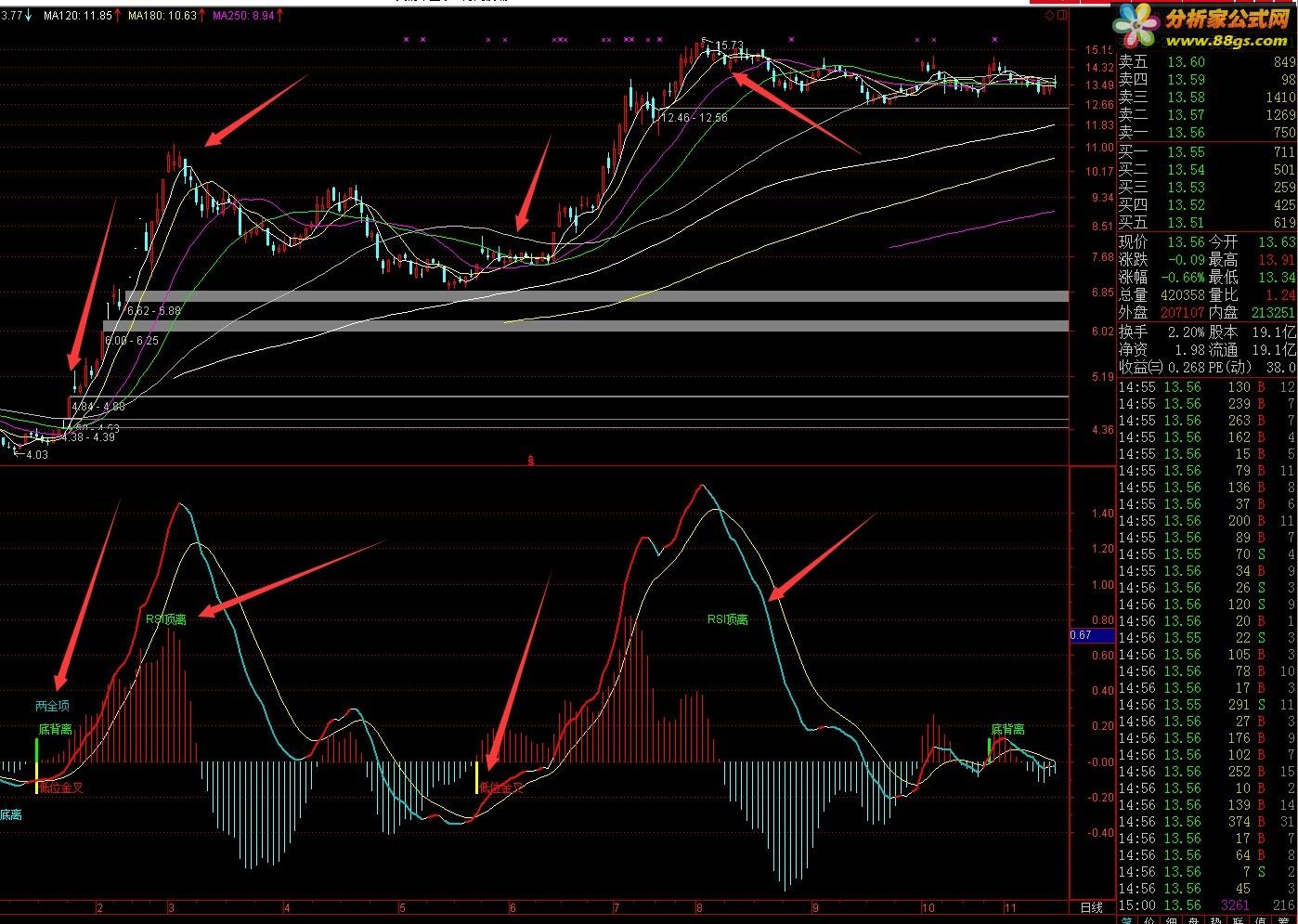Jump to month 5 on the time axis
Screen dimensions: 1298x924
coord(402,907)
